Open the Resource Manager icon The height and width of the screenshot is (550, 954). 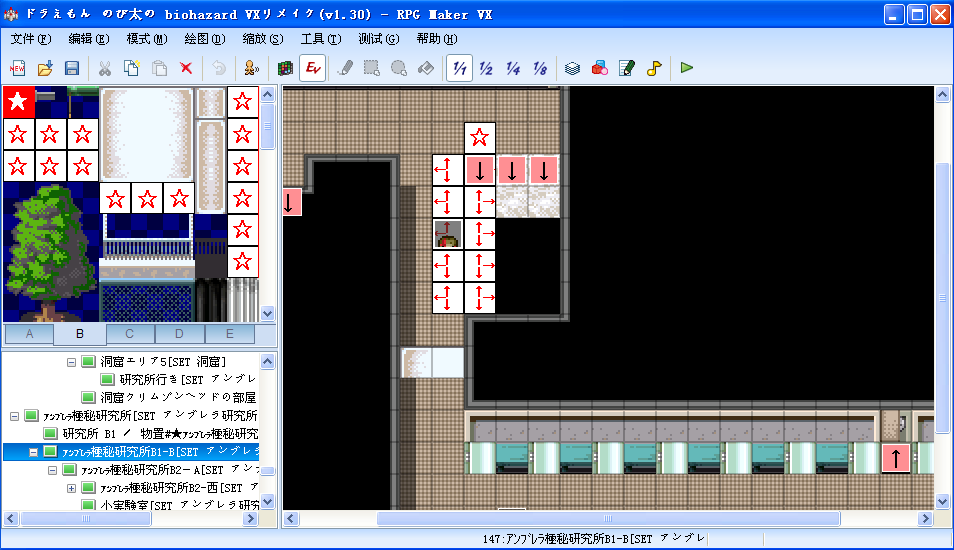pyautogui.click(x=599, y=68)
